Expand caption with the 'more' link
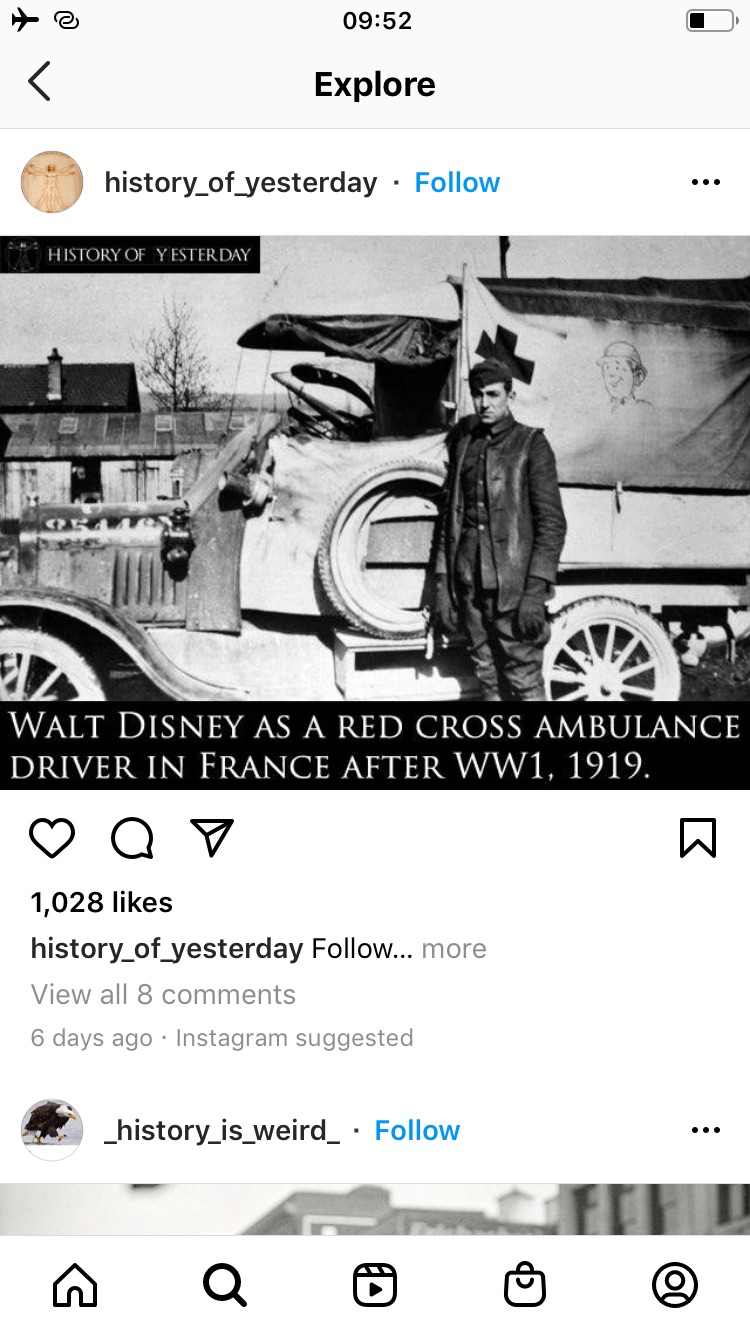This screenshot has width=750, height=1334. 454,948
